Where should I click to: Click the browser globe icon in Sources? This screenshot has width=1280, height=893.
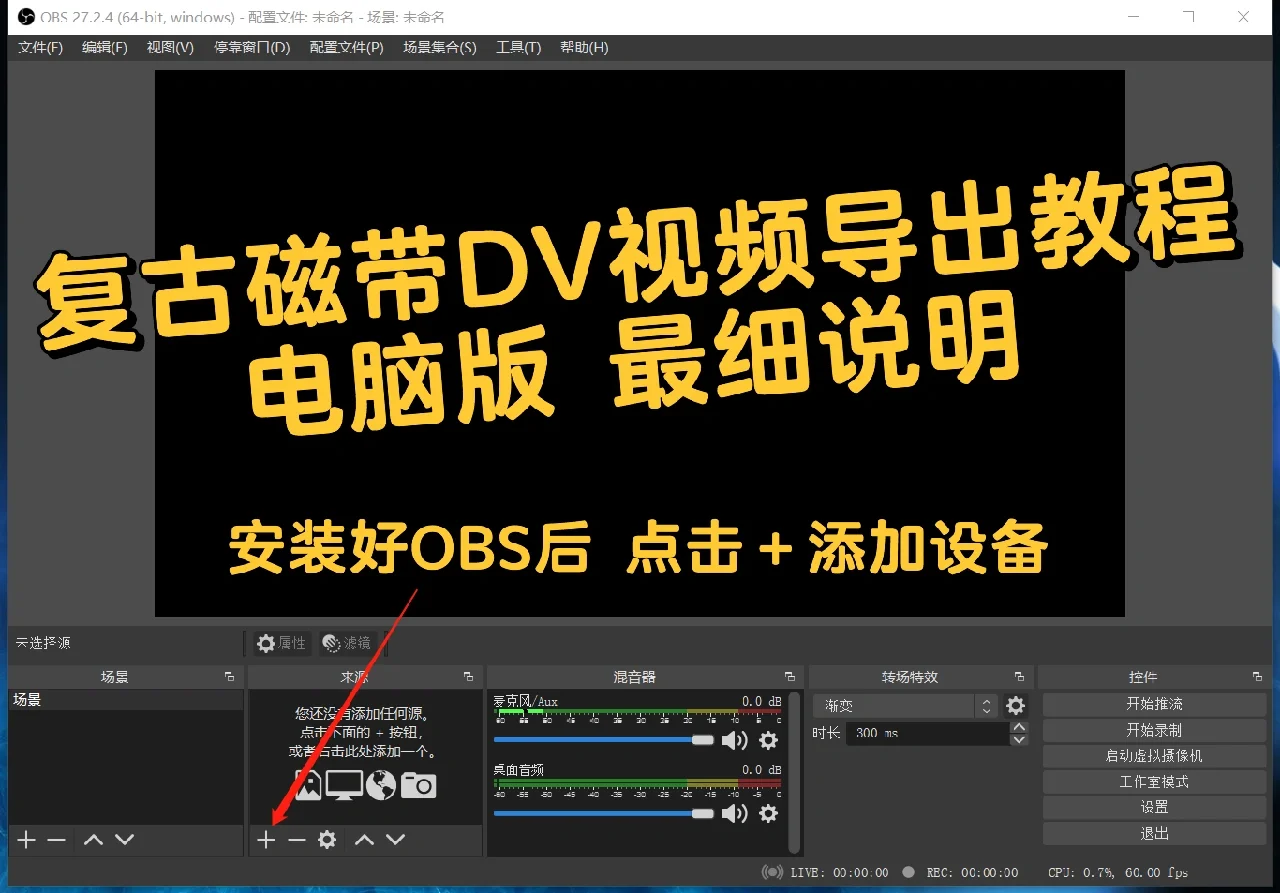pyautogui.click(x=381, y=785)
